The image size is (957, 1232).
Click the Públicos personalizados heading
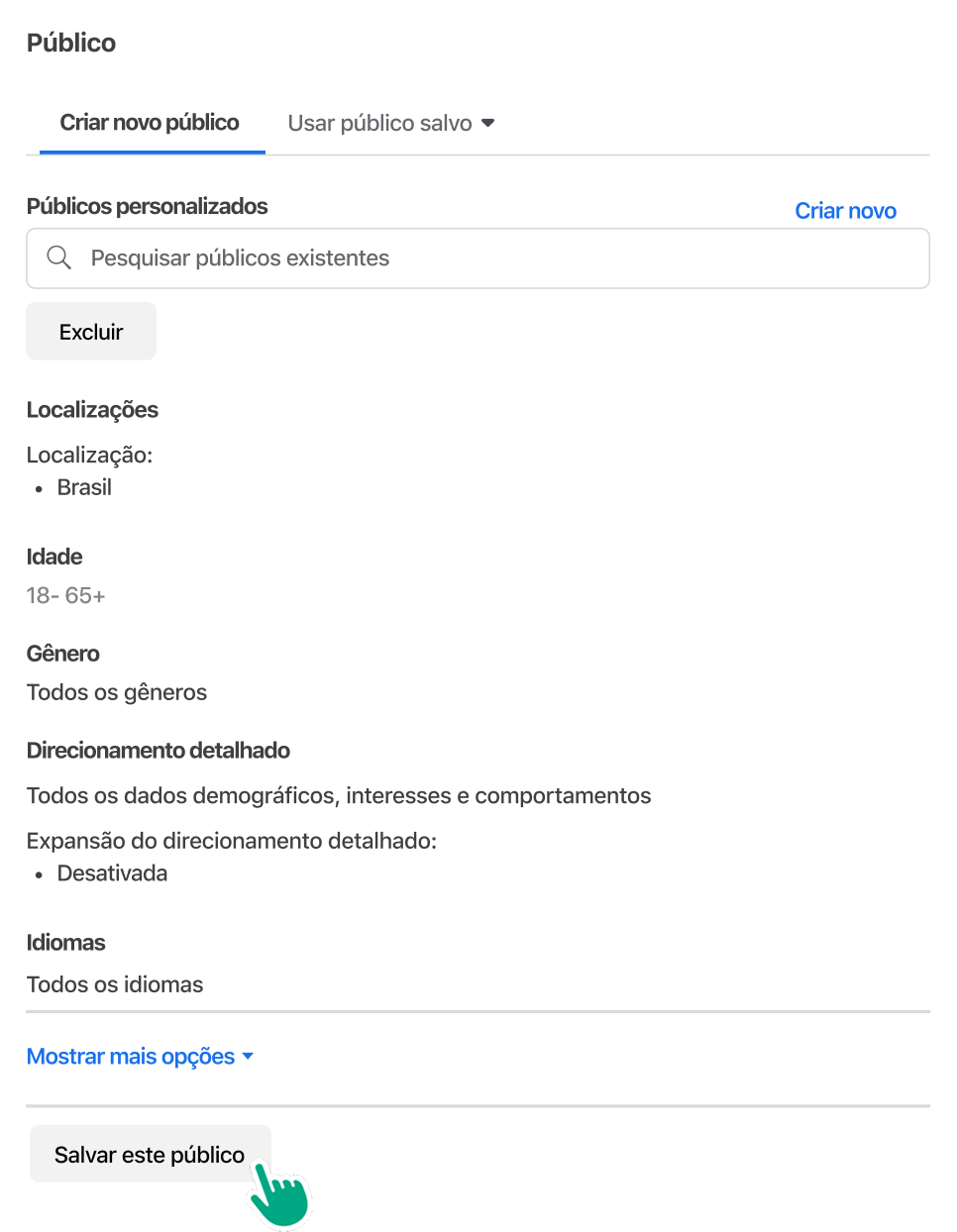(148, 206)
